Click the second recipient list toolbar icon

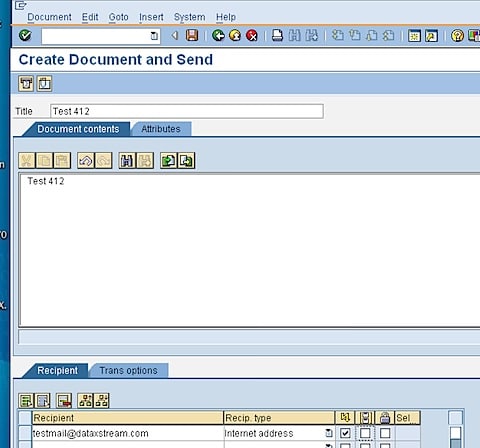coord(43,400)
